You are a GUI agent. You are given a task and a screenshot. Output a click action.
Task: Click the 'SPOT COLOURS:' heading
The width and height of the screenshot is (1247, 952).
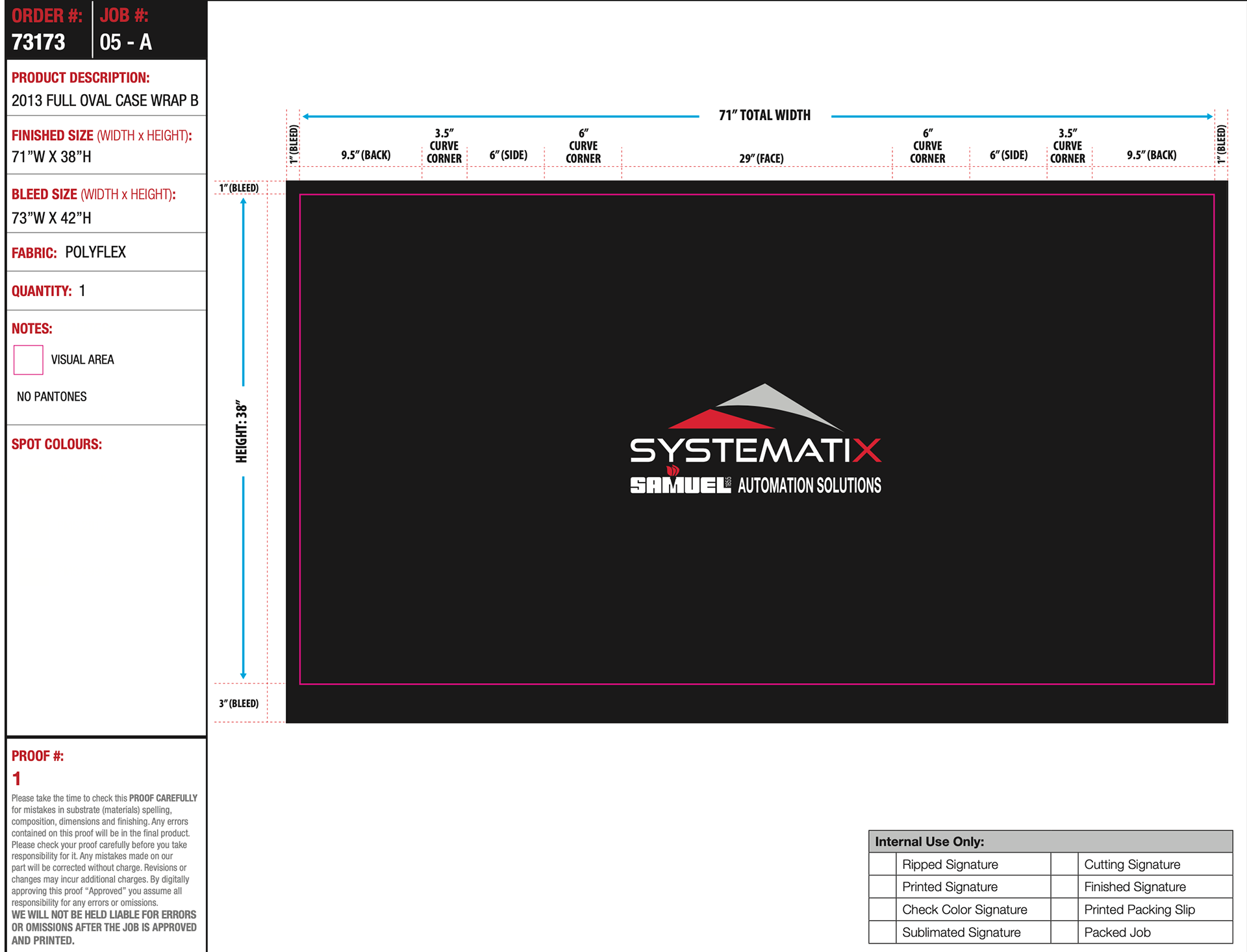[x=57, y=444]
